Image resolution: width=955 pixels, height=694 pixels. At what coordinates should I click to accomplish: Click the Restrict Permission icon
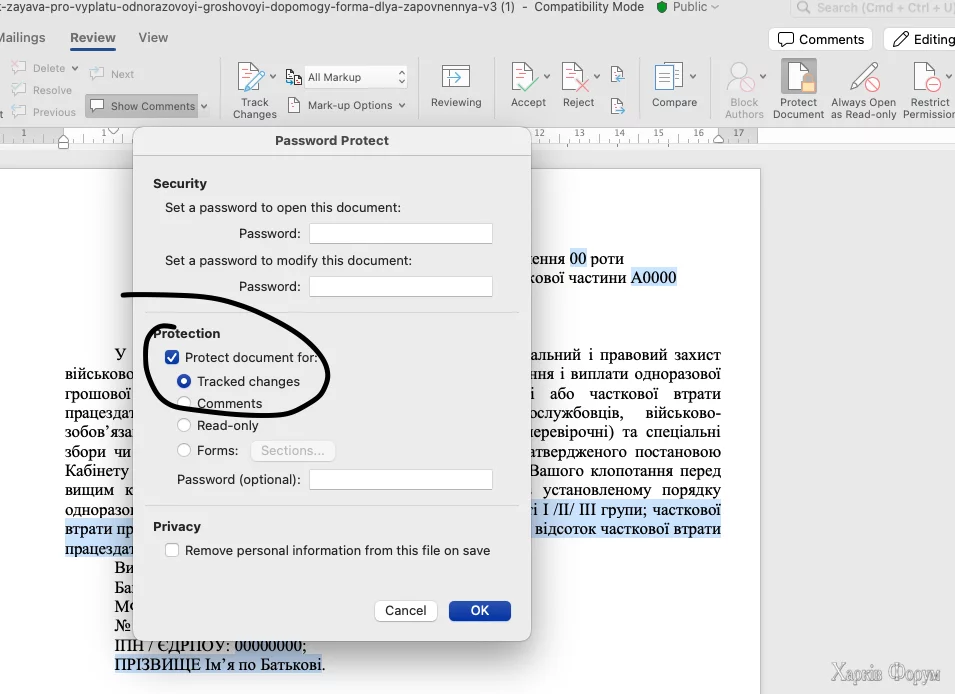point(928,78)
